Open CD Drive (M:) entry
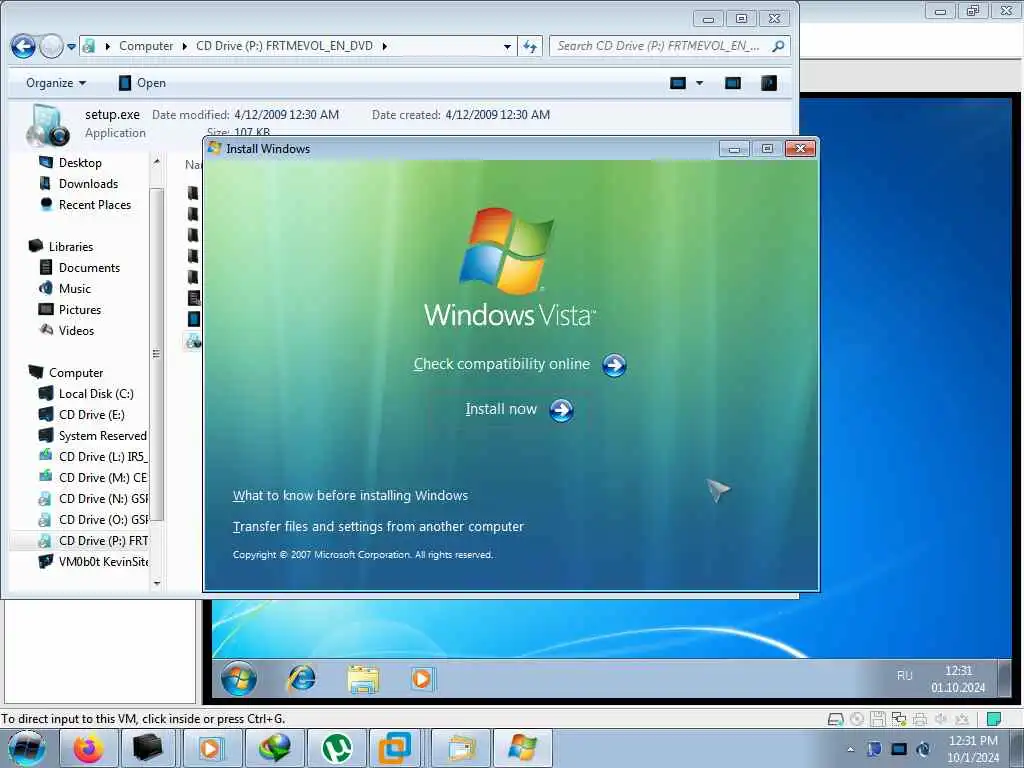 coord(93,477)
